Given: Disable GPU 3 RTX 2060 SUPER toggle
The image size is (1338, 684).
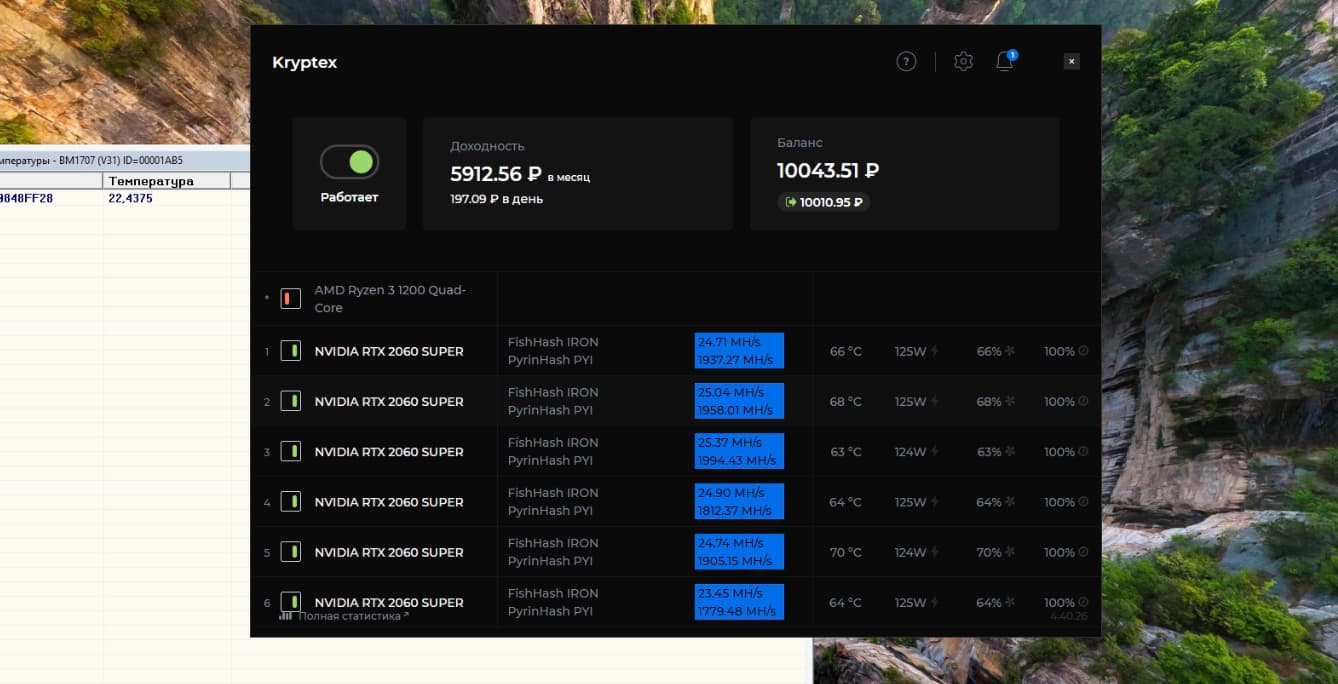Looking at the screenshot, I should tap(291, 452).
